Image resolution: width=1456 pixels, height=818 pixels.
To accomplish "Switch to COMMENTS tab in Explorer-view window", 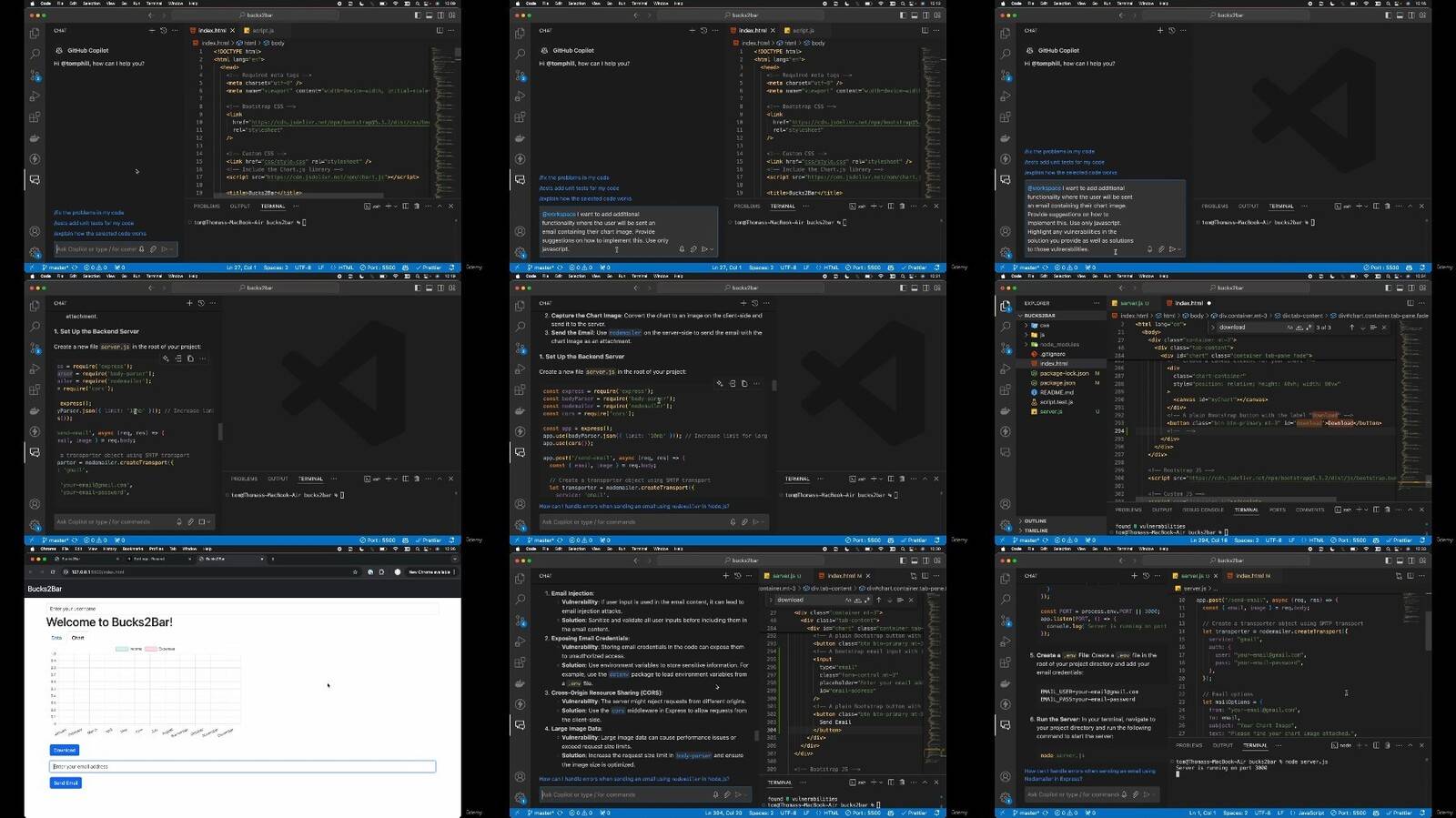I will tap(1309, 510).
